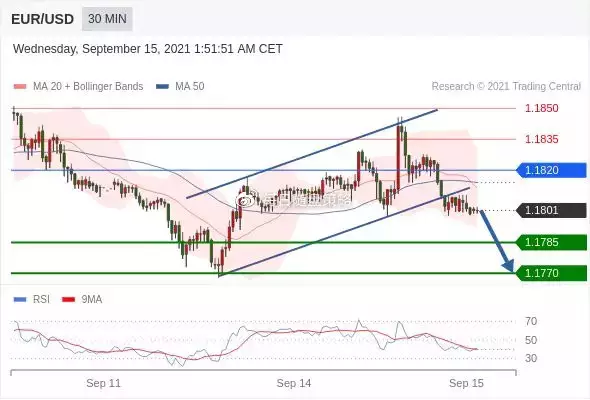Click the 1.1801 current price label
Image resolution: width=590 pixels, height=400 pixels.
coord(551,210)
